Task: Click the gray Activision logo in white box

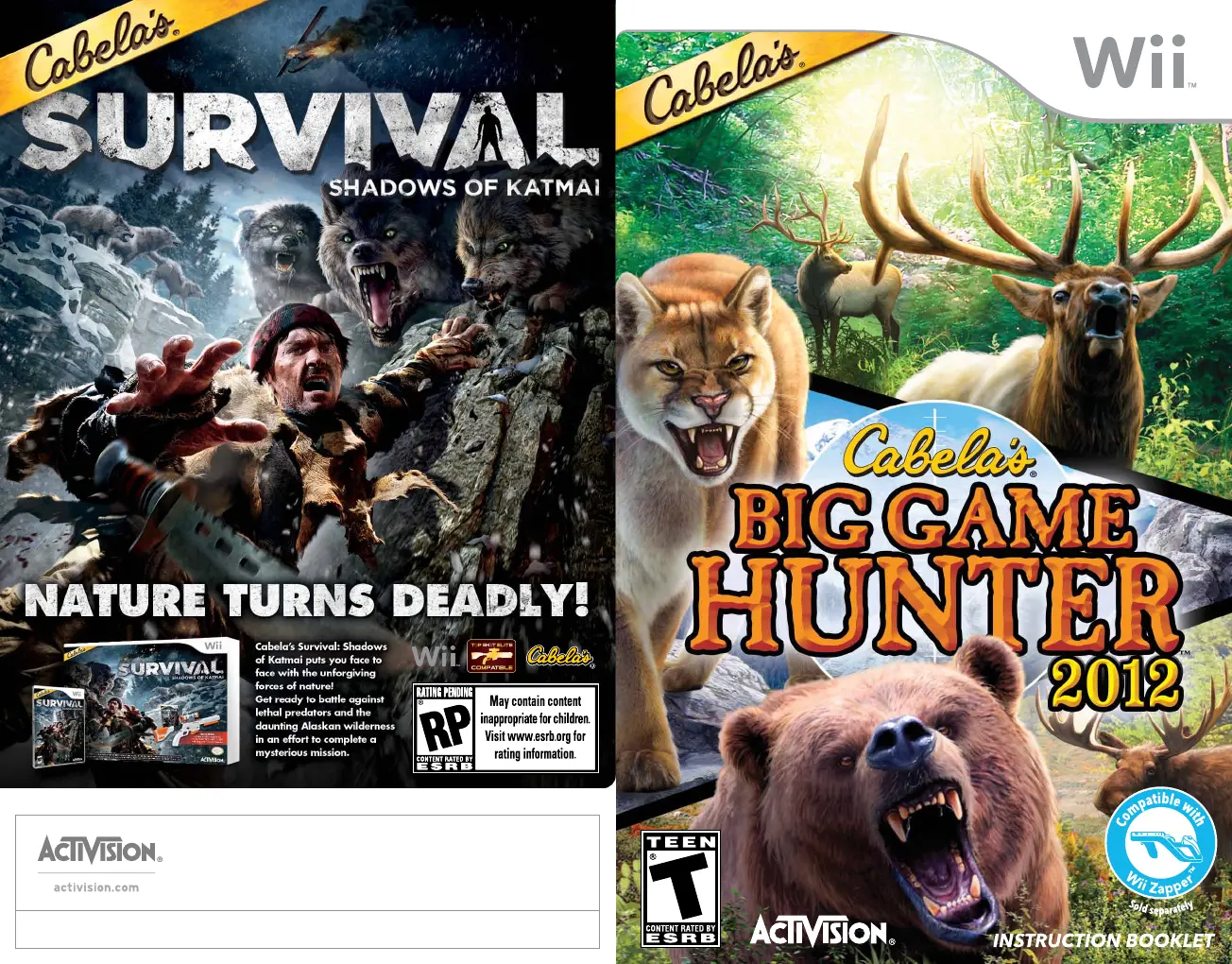Action: 100,850
